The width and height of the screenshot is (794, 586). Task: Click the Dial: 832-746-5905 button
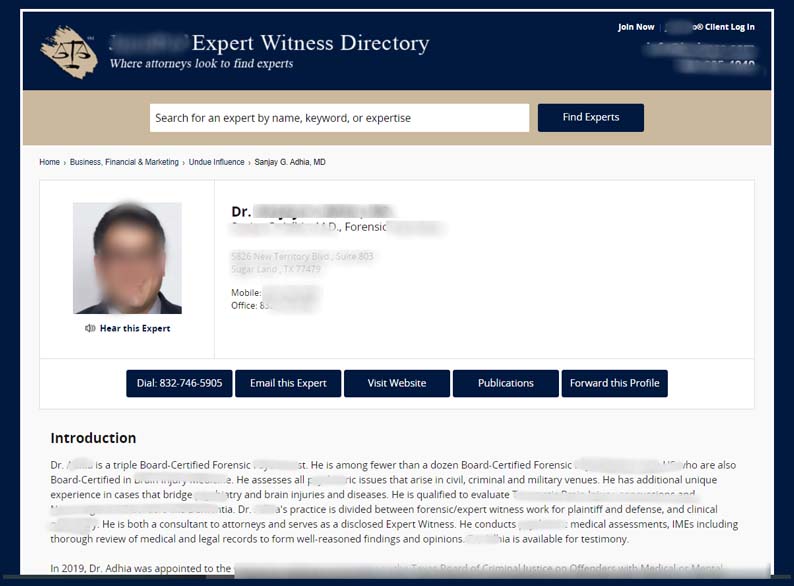point(179,383)
